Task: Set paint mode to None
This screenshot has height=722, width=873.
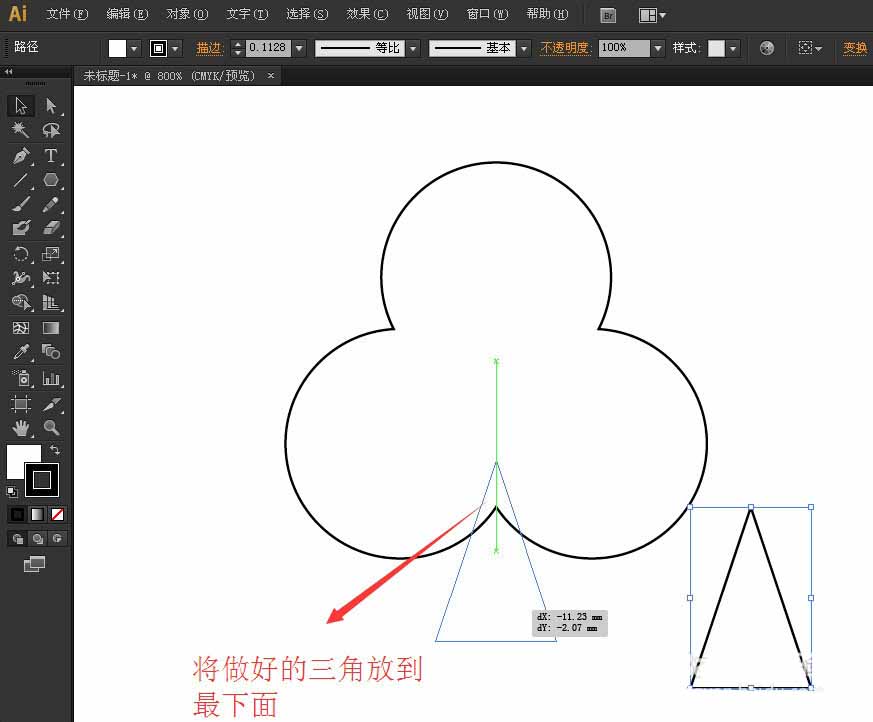Action: click(57, 514)
